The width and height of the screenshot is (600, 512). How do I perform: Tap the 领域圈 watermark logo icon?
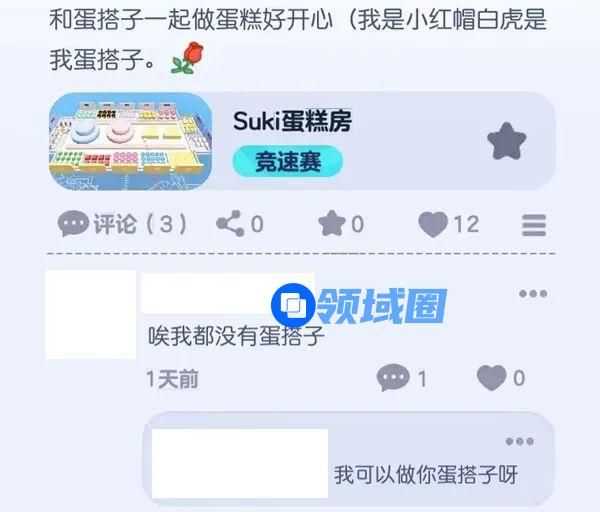tap(293, 305)
